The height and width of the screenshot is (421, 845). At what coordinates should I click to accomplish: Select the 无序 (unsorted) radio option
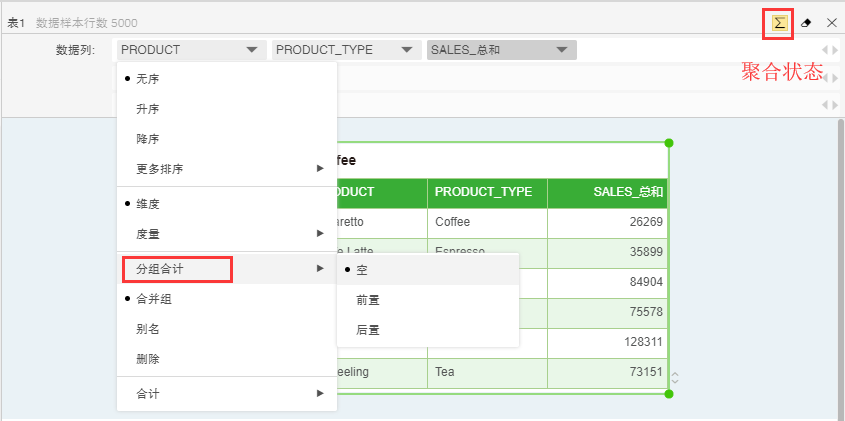click(x=147, y=78)
